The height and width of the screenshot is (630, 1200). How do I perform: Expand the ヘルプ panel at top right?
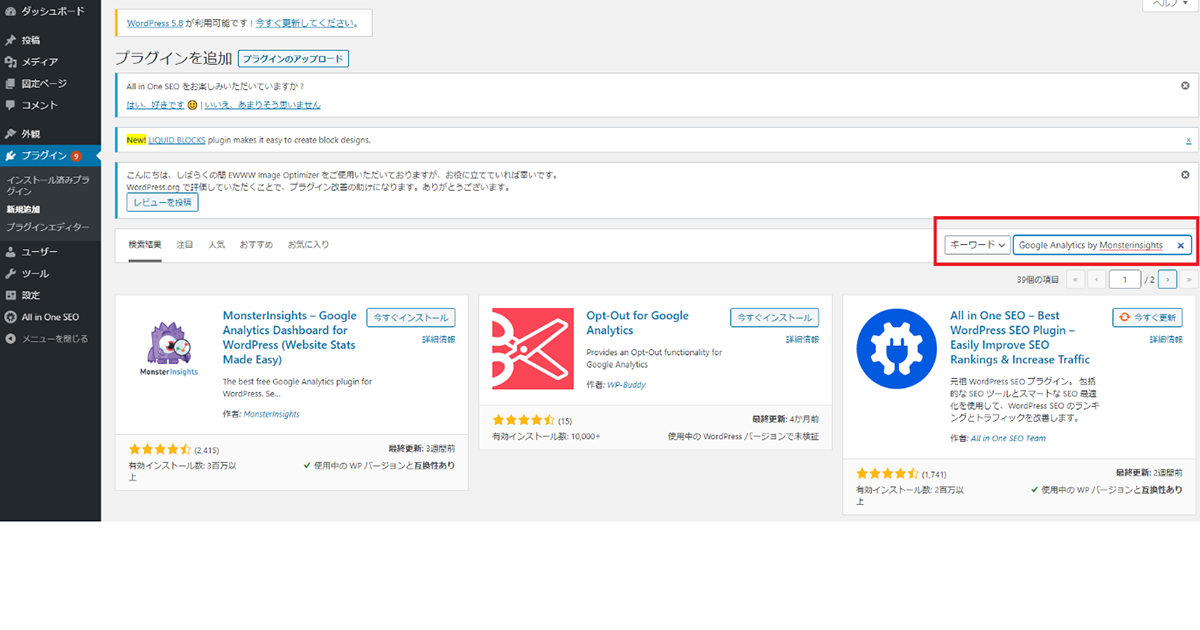[x=1168, y=6]
